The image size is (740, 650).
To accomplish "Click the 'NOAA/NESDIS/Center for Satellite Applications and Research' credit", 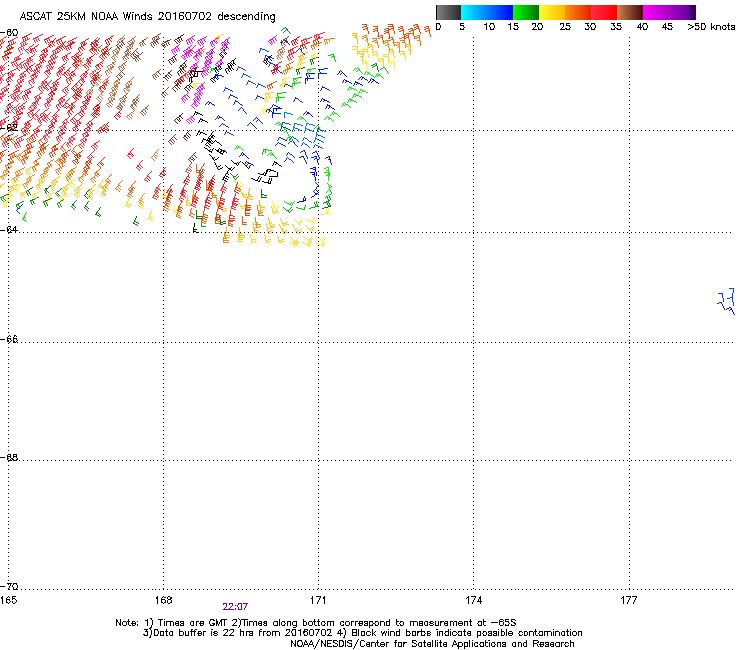I will coord(432,644).
